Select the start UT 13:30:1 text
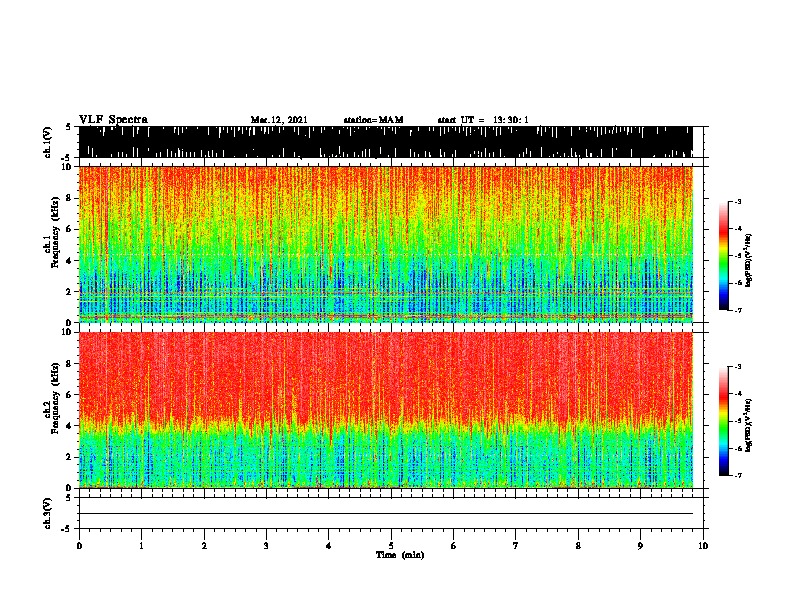Image resolution: width=792 pixels, height=612 pixels. tap(483, 120)
